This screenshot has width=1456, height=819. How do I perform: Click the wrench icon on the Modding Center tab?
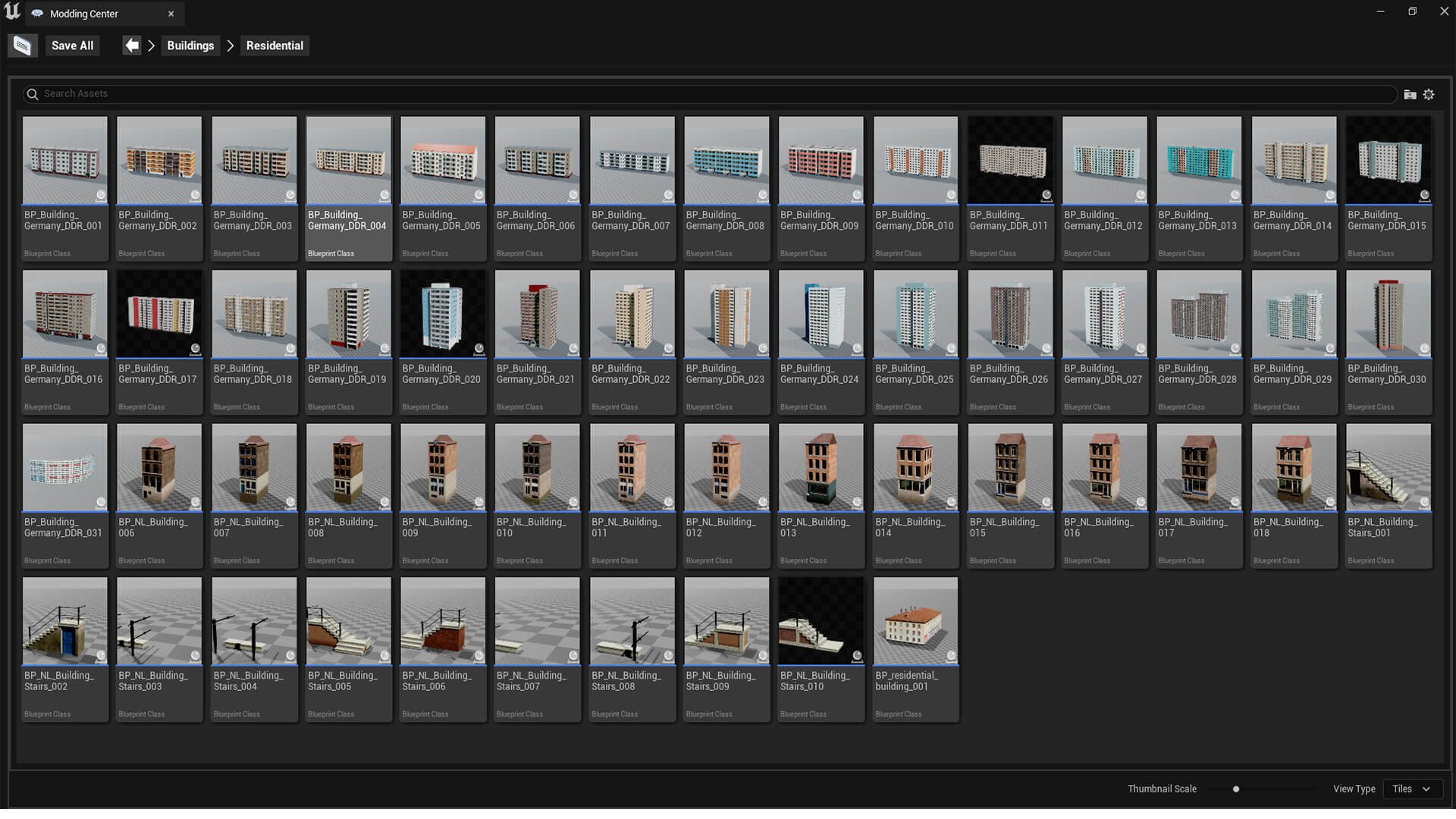click(36, 13)
